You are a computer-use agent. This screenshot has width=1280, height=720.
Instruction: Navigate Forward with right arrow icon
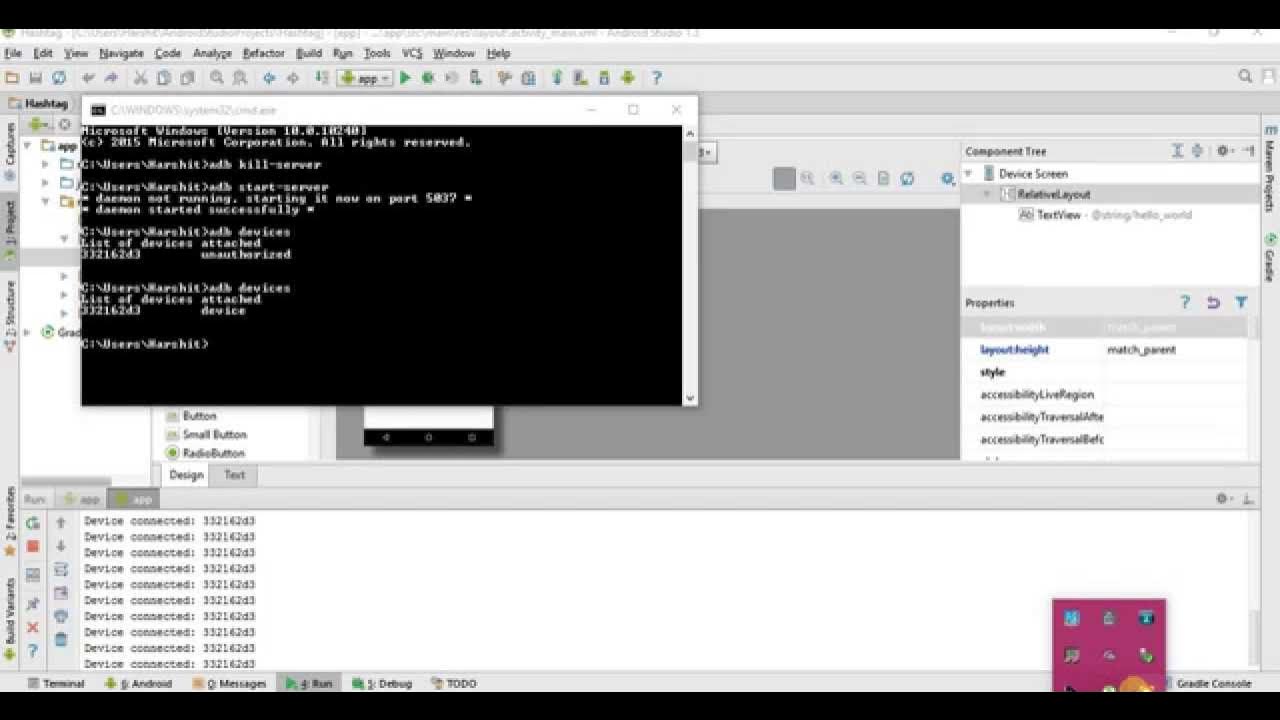(292, 77)
